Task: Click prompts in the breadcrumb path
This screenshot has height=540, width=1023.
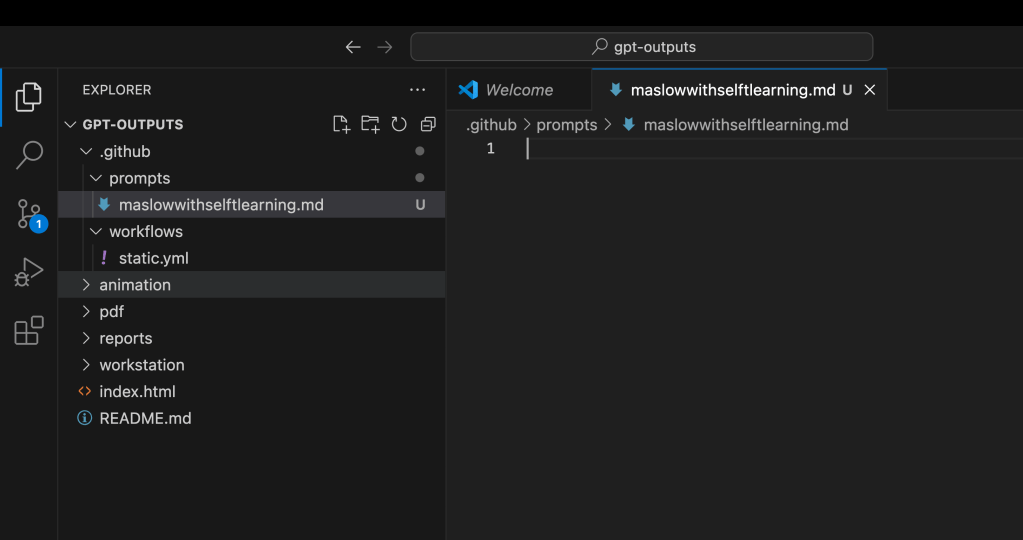Action: click(566, 125)
